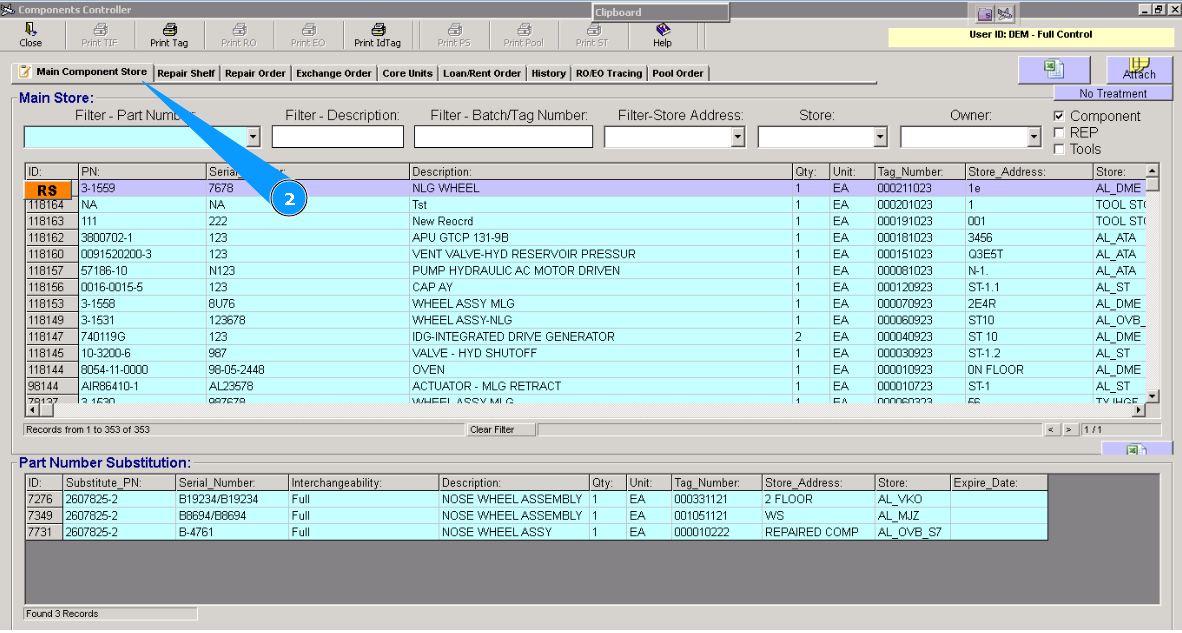
Task: Click the Excel export icon beside Attach
Action: [1053, 69]
